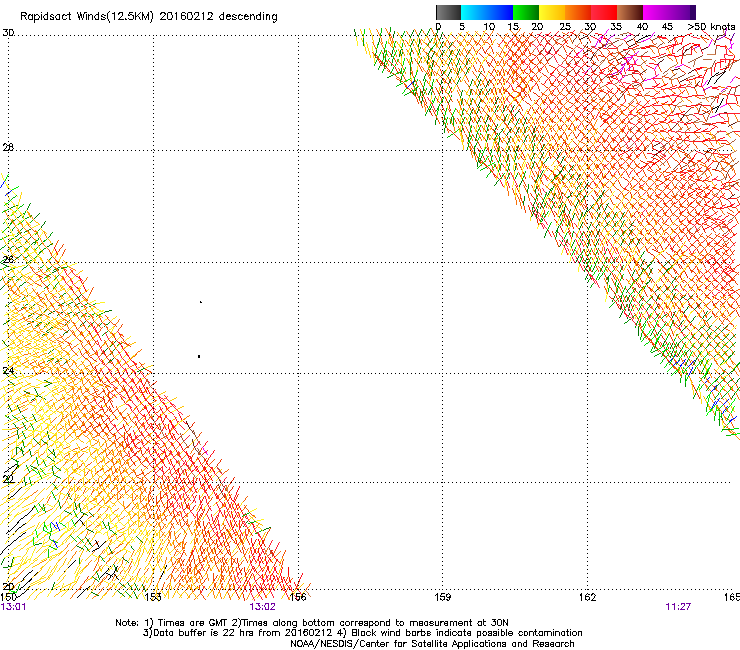Image resolution: width=740 pixels, height=650 pixels.
Task: Click the magenta 40-45 knots legend segment
Action: click(656, 12)
